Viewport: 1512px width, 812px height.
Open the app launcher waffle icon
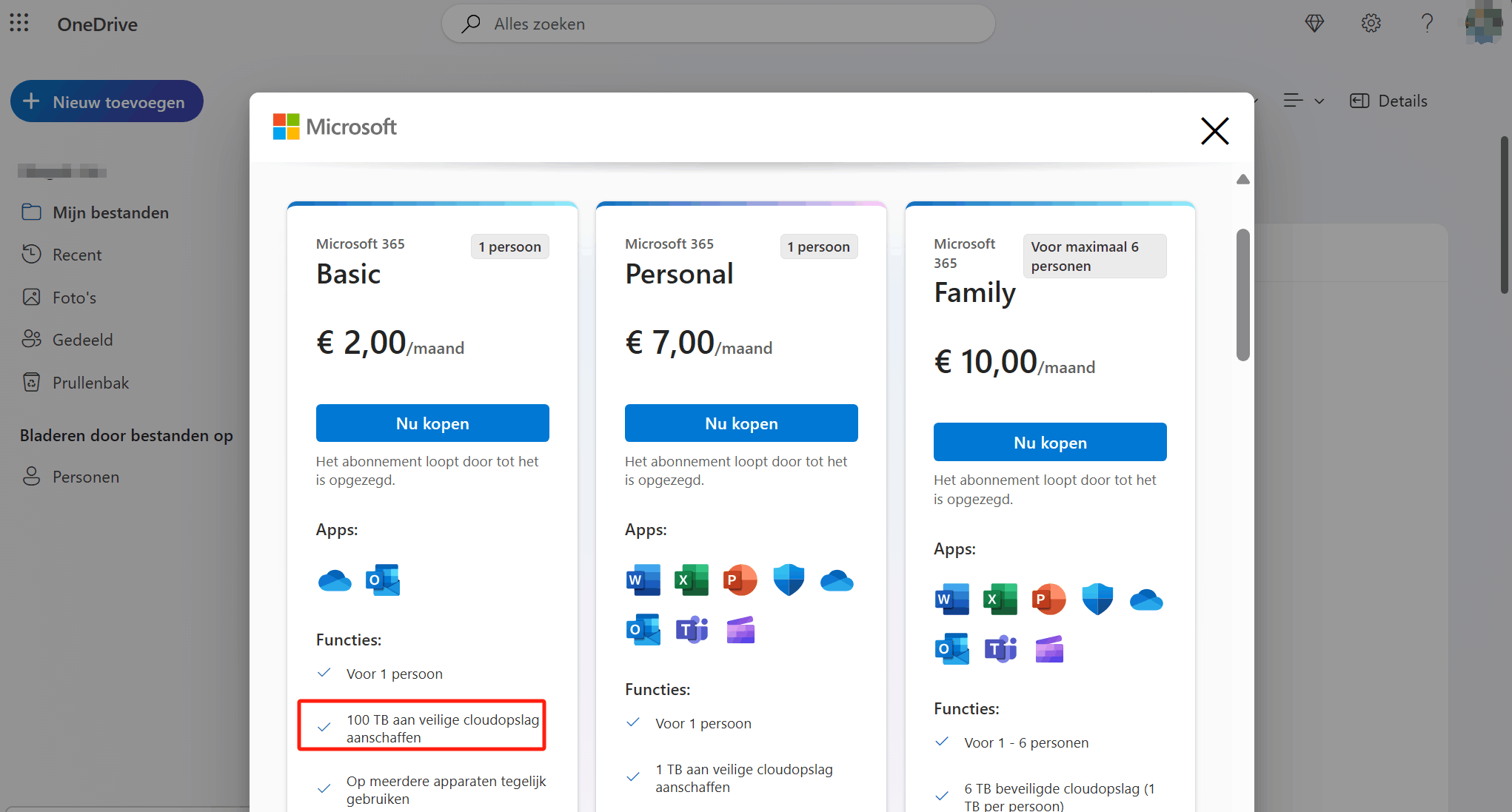19,23
